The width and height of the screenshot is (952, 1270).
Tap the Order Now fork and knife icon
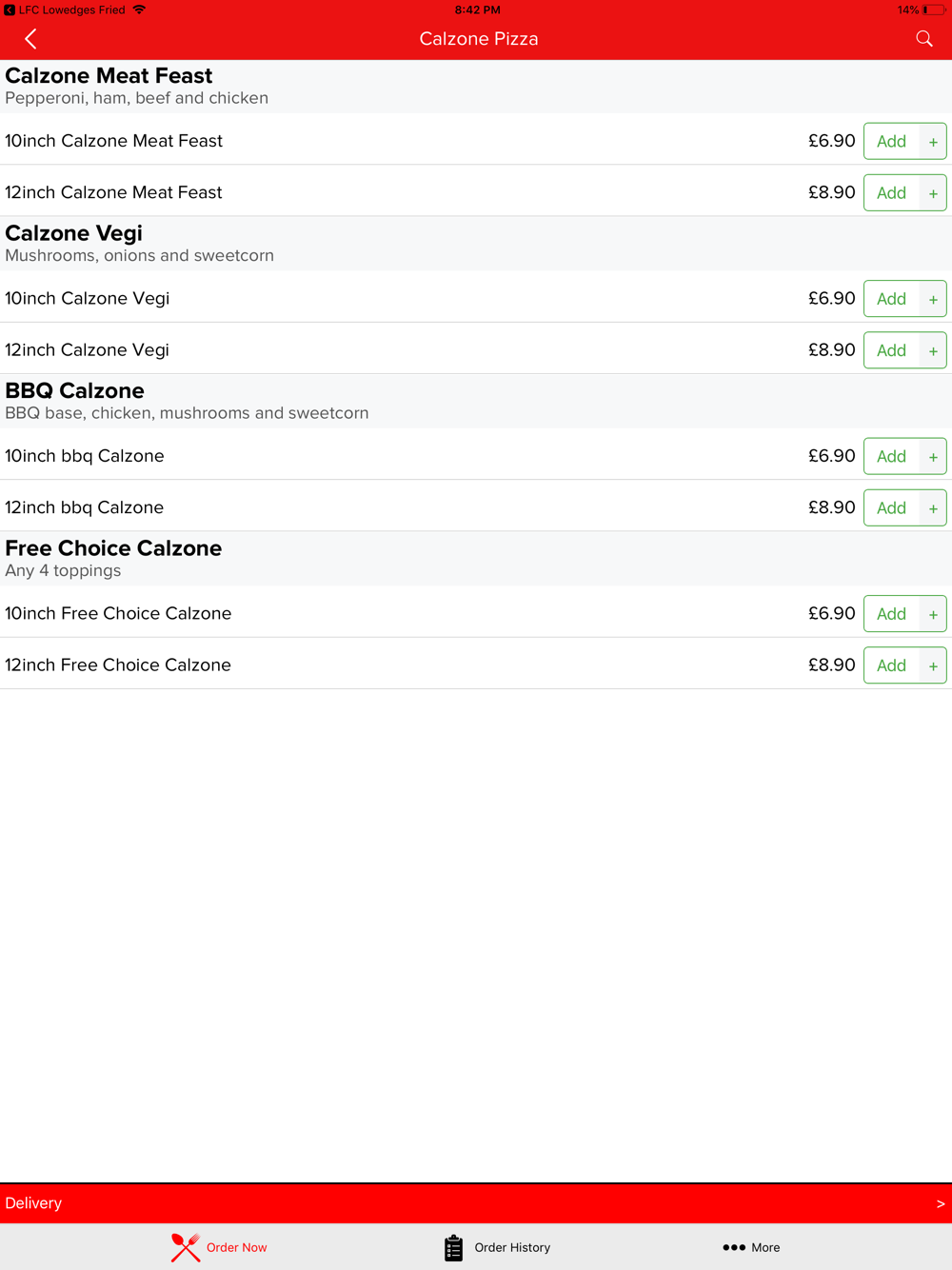186,1247
